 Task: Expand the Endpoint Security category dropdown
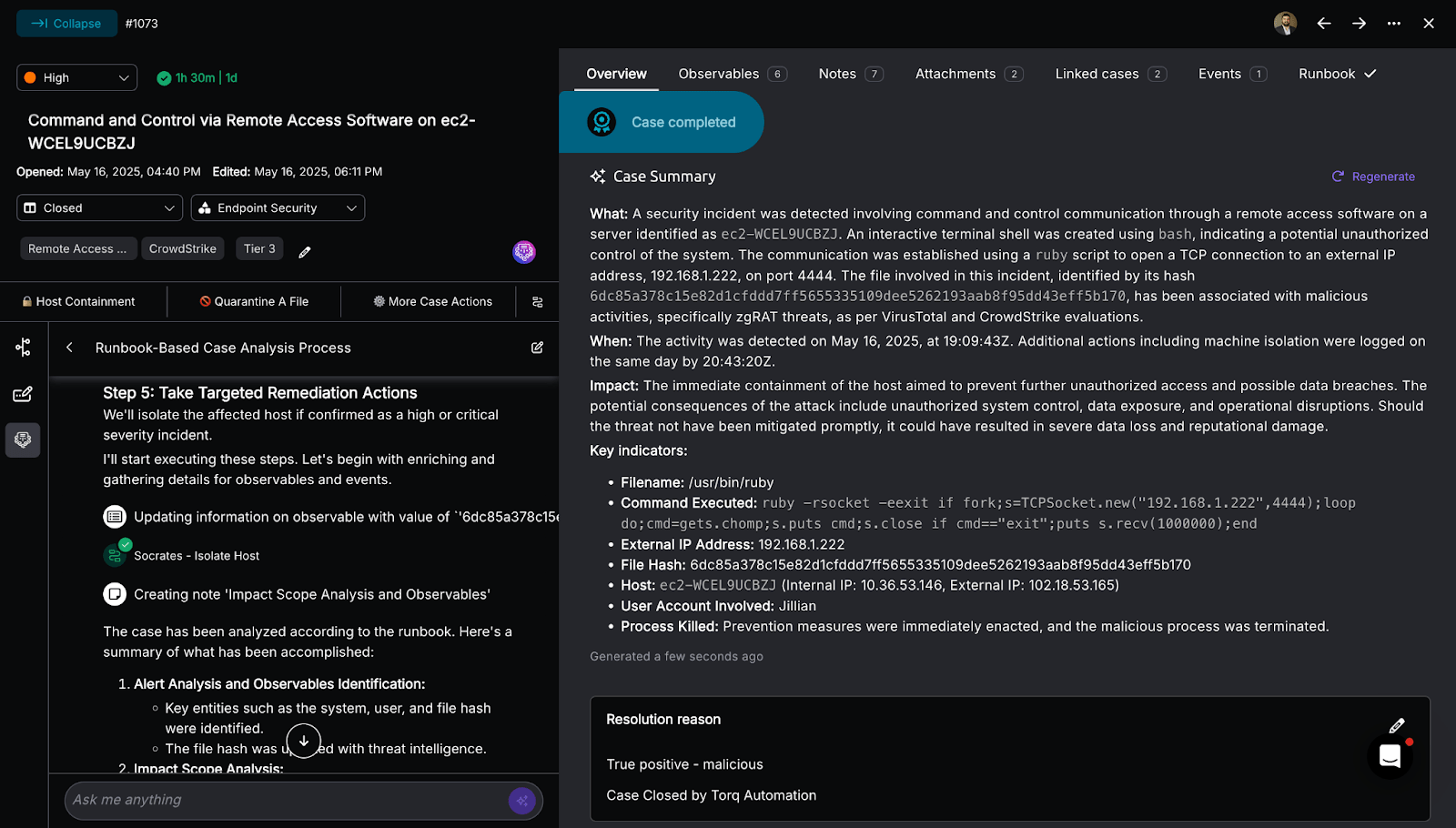(277, 207)
